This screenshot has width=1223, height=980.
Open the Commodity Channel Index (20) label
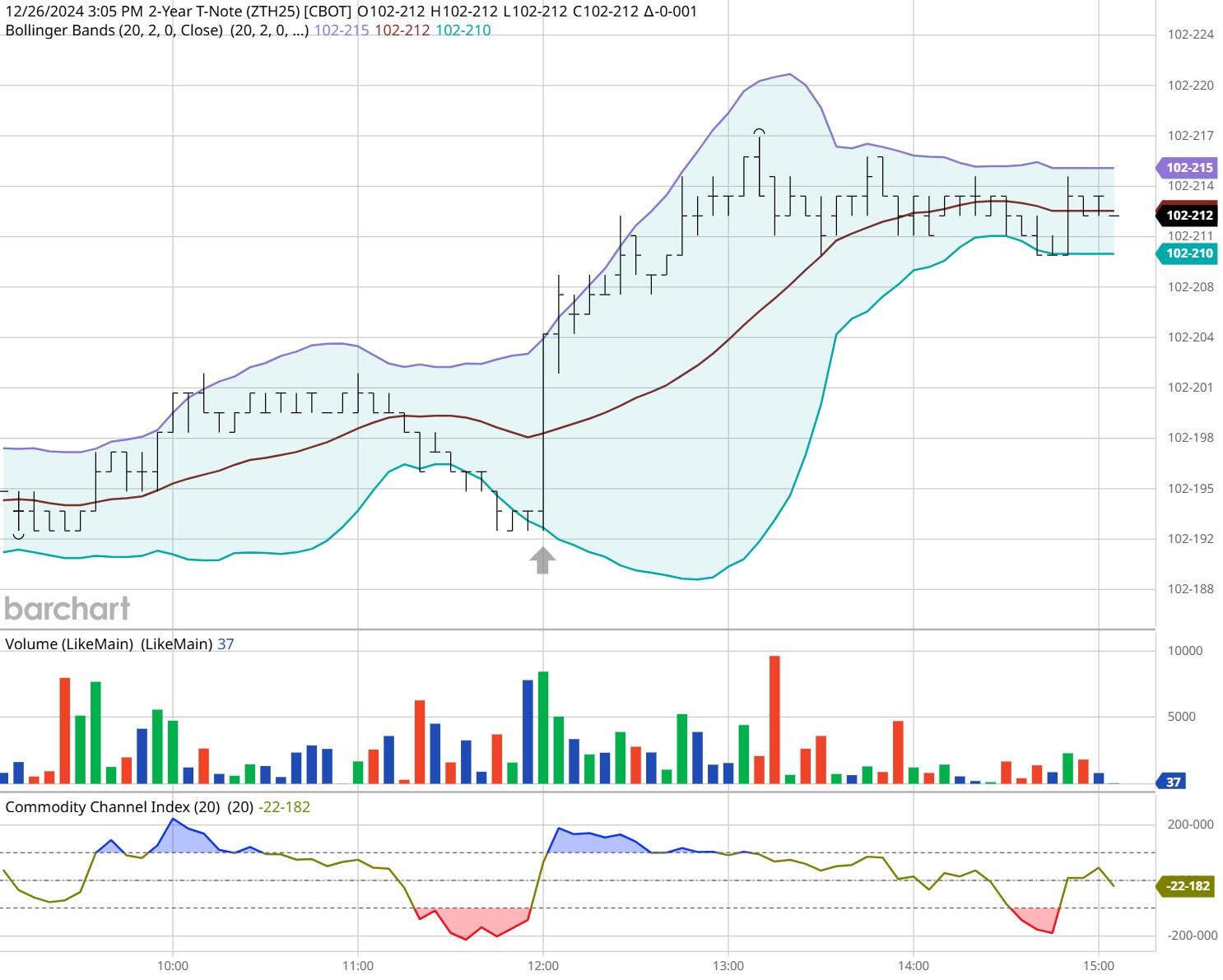(113, 807)
